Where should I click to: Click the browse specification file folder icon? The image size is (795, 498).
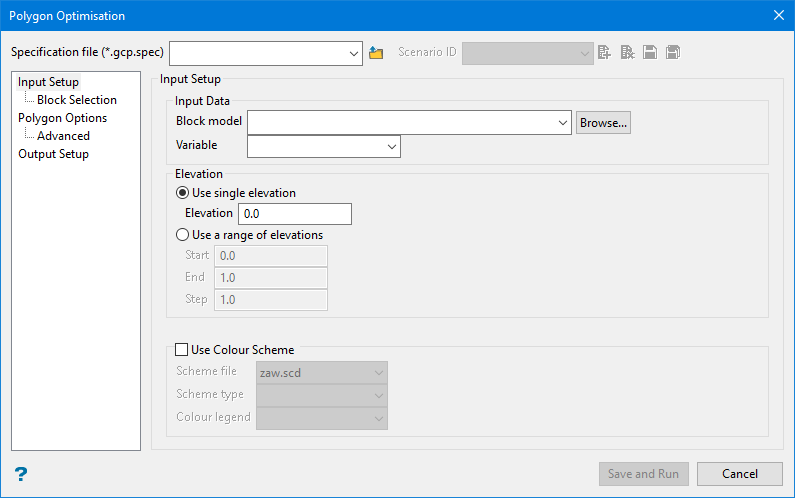pyautogui.click(x=376, y=53)
